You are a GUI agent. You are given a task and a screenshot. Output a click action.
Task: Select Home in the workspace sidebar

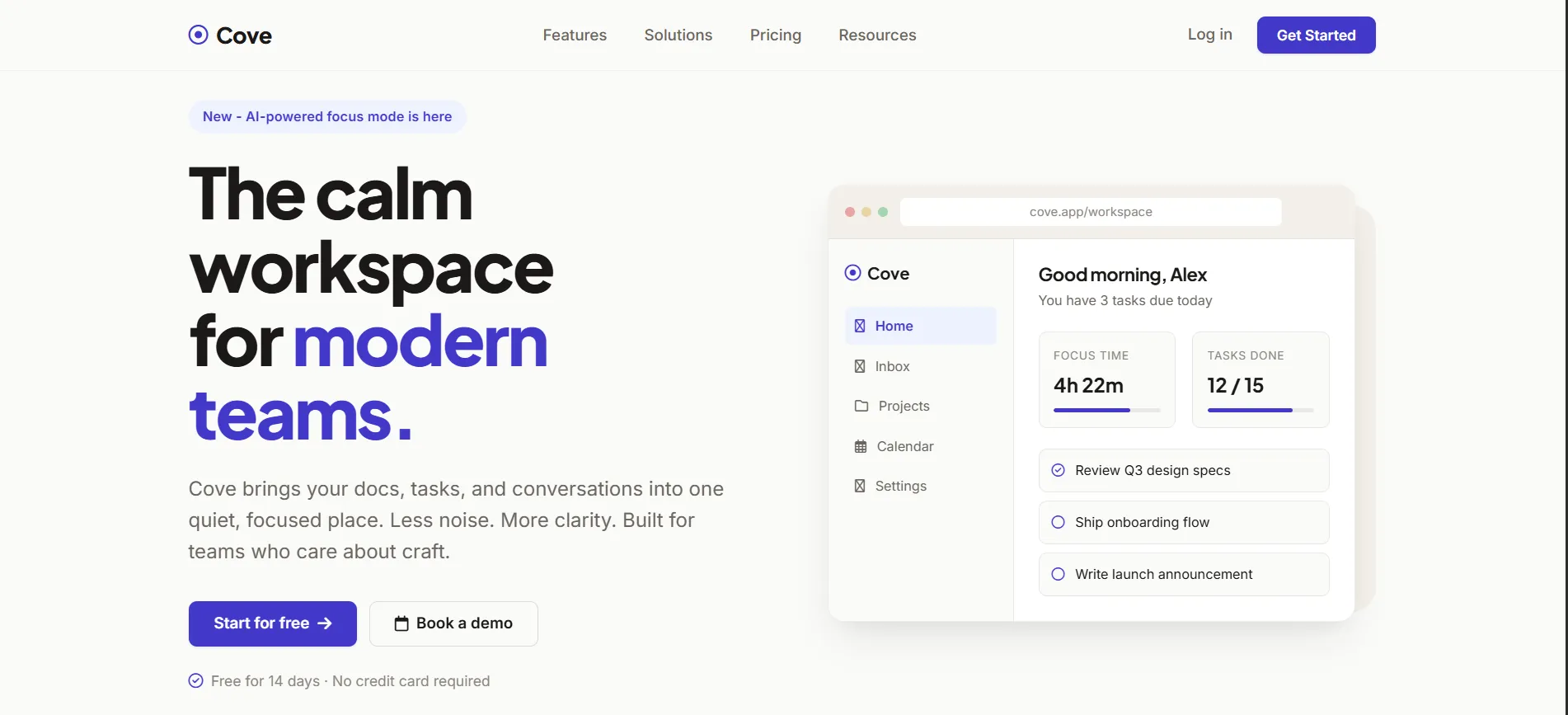click(921, 326)
